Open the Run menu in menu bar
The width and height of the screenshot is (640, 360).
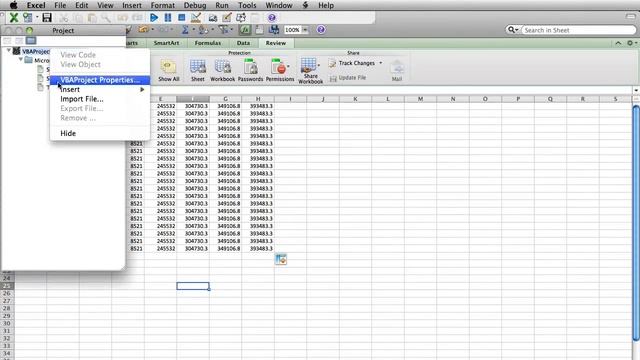[x=222, y=5]
